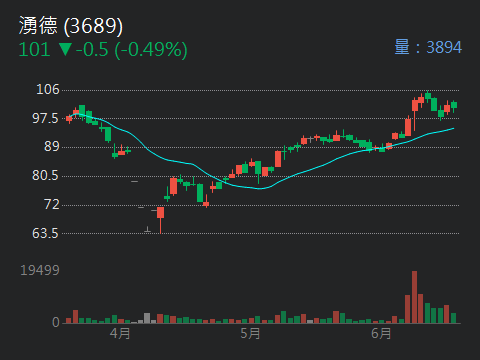The image size is (480, 360).
Task: Click the 19499 volume axis label
Action: click(x=40, y=270)
